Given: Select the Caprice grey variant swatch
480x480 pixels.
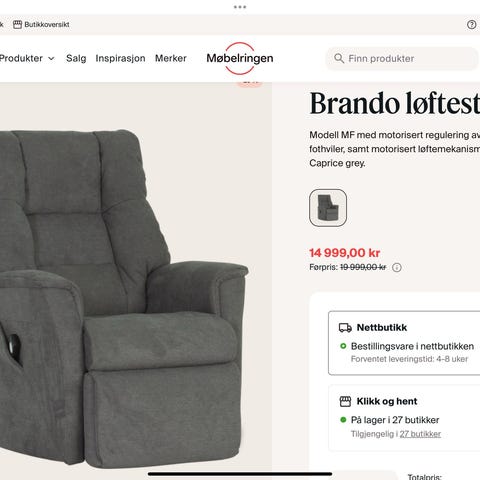Looking at the screenshot, I should 328,208.
